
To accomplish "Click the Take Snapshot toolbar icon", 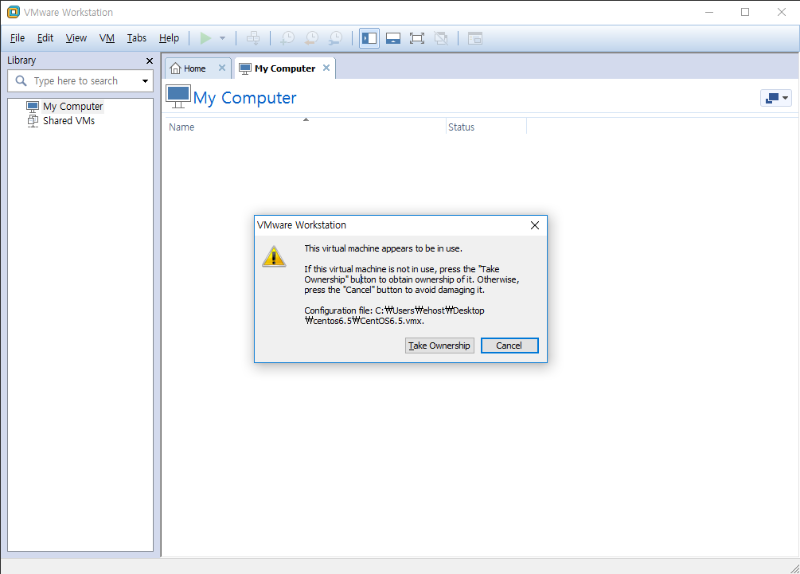I will (x=288, y=38).
